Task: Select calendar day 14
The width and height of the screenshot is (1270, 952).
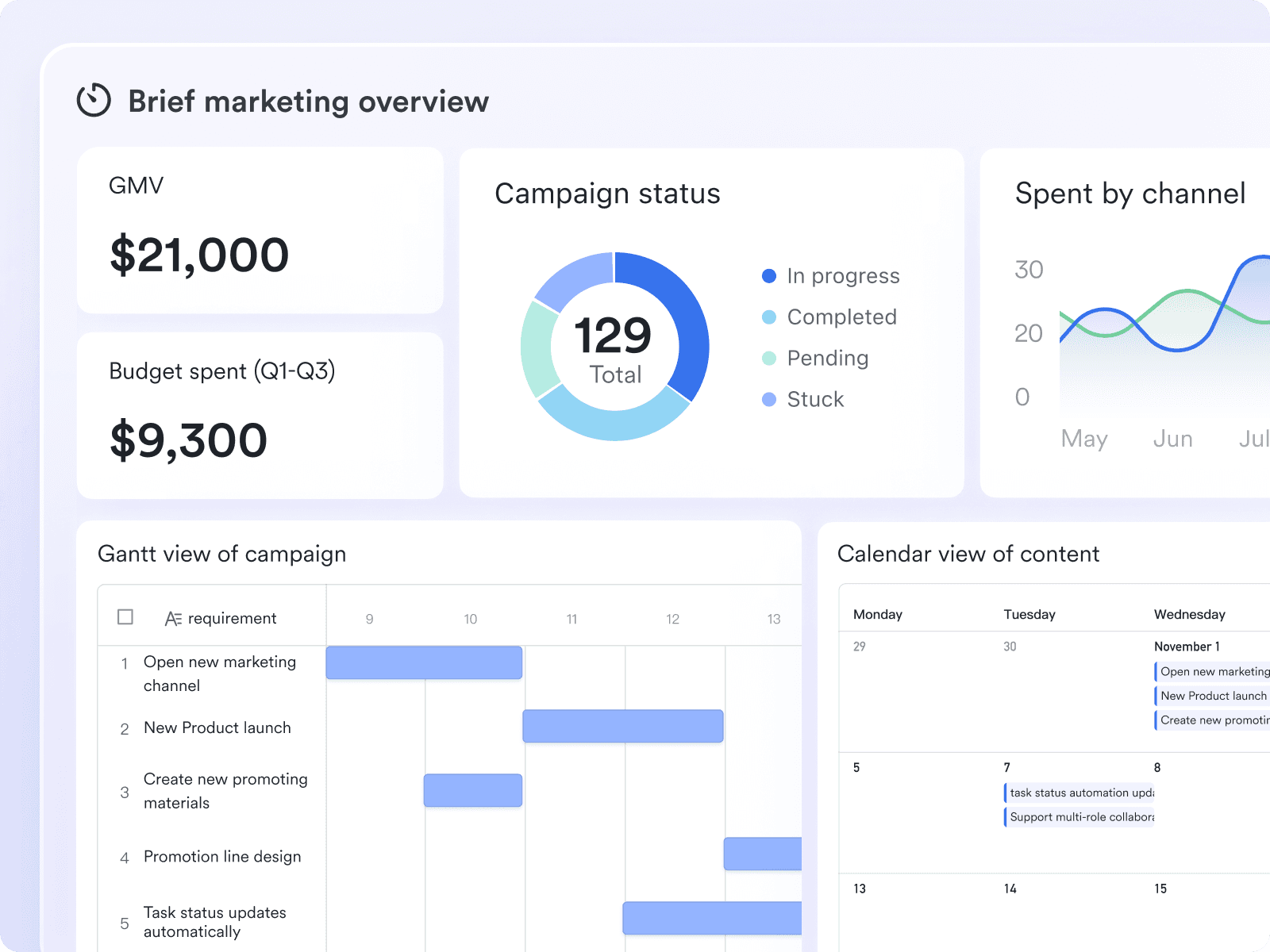Action: tap(1010, 889)
